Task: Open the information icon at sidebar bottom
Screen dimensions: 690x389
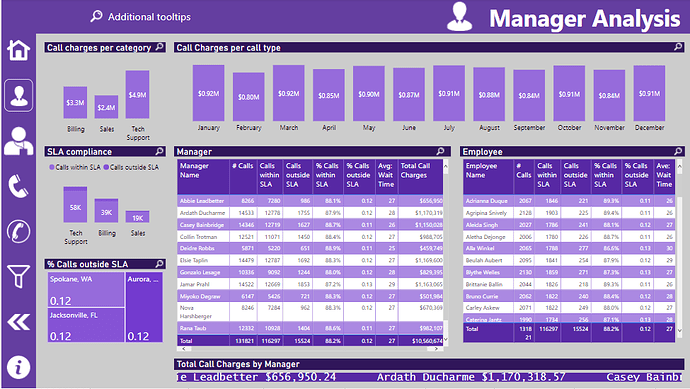Action: 18,367
